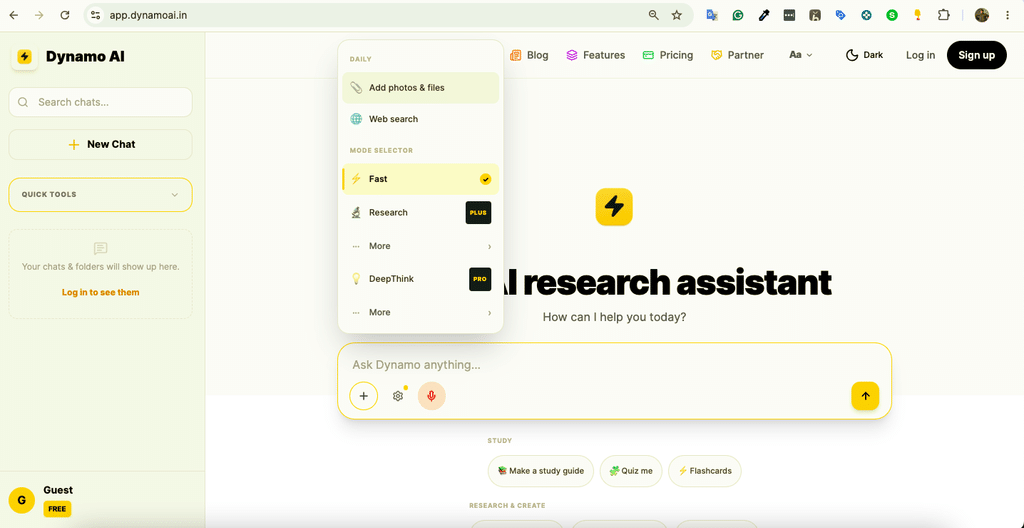Viewport: 1024px width, 528px height.
Task: Select Research mode
Action: pyautogui.click(x=421, y=212)
